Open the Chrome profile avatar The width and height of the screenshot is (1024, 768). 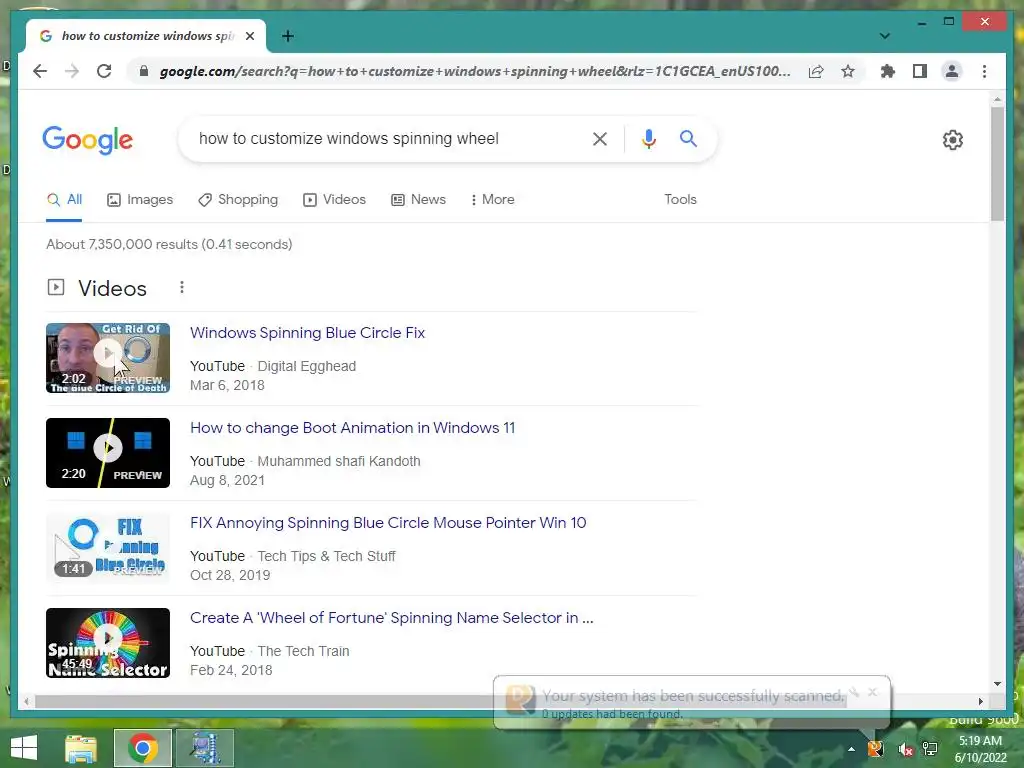[952, 71]
